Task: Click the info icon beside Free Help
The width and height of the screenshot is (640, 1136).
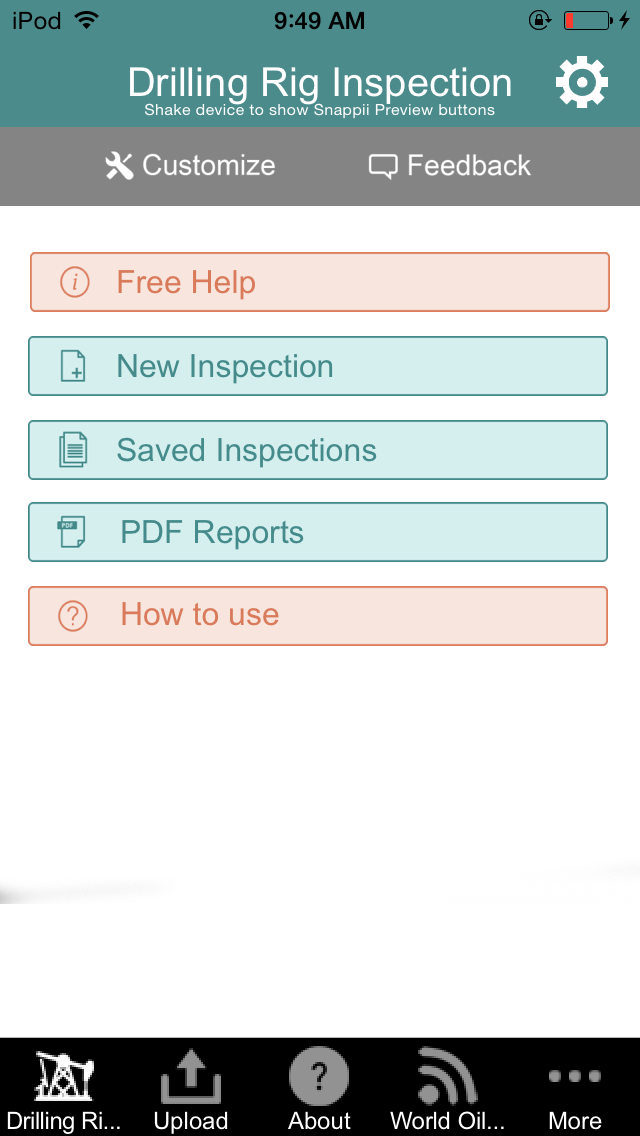Action: click(x=75, y=282)
